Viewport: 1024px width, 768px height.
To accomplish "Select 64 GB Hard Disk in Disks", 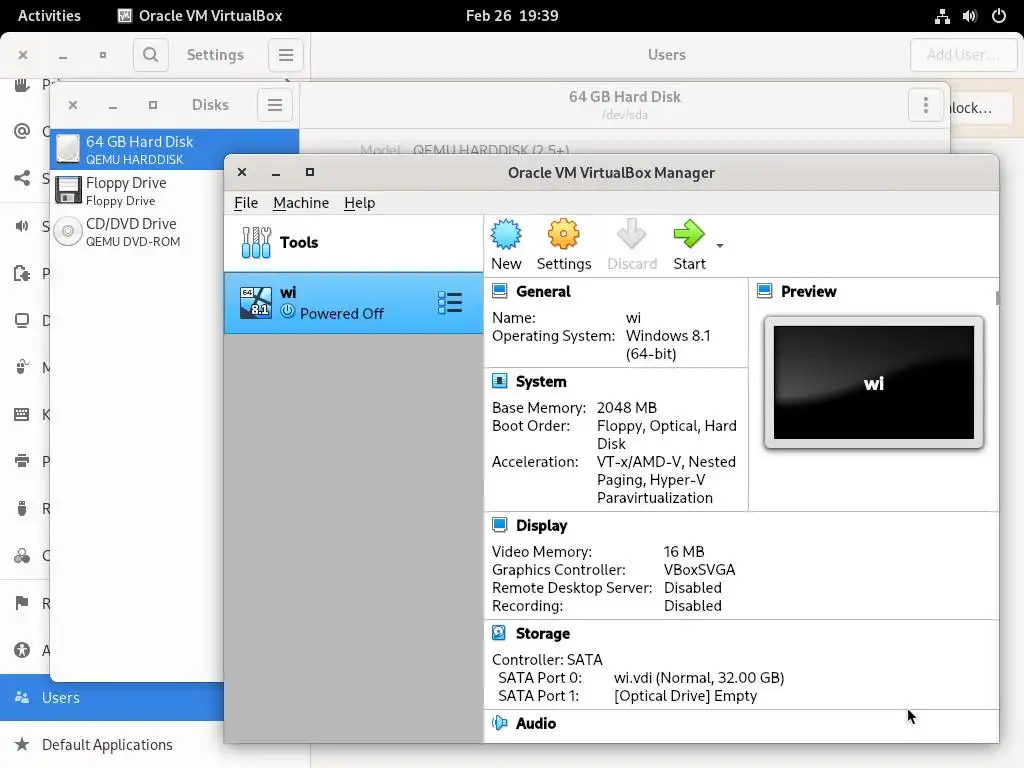I will tap(174, 150).
